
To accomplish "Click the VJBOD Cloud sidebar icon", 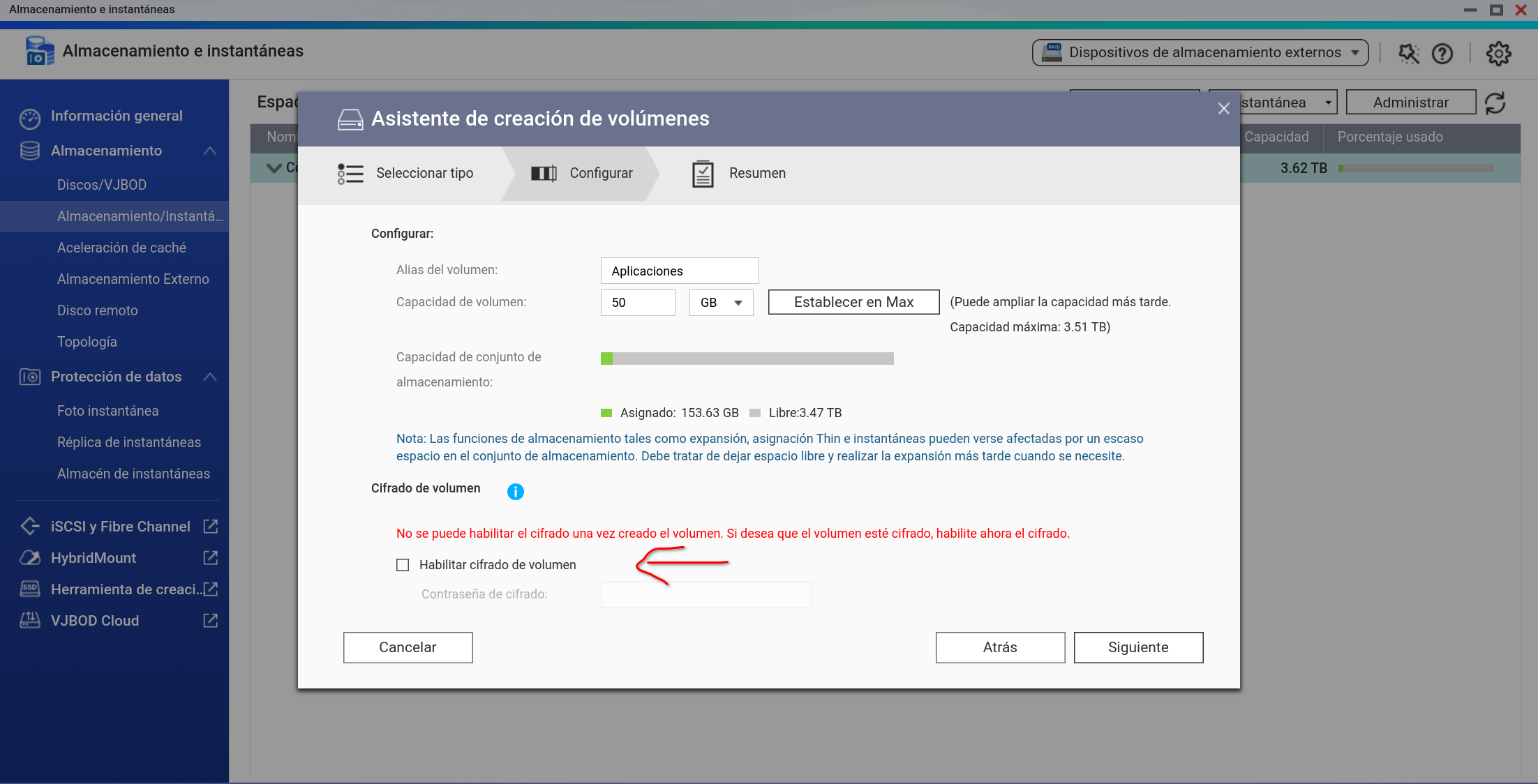I will pyautogui.click(x=30, y=621).
